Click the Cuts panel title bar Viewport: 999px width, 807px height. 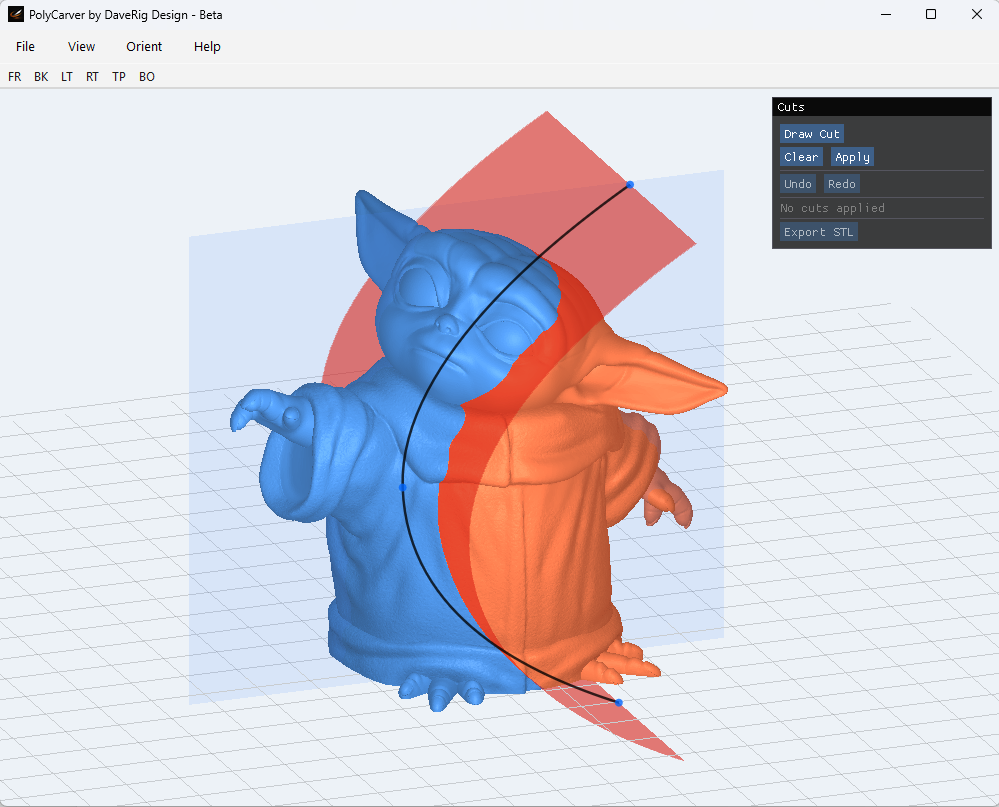point(882,107)
